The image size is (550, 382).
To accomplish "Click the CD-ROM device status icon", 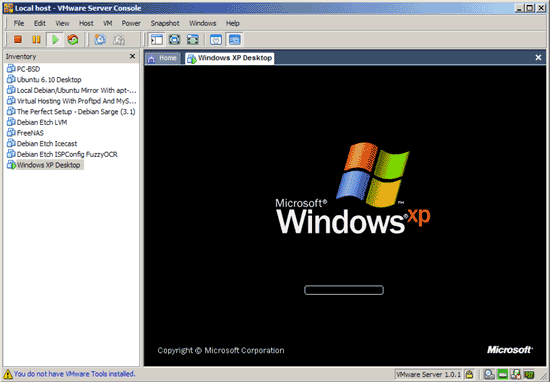I will [x=489, y=374].
